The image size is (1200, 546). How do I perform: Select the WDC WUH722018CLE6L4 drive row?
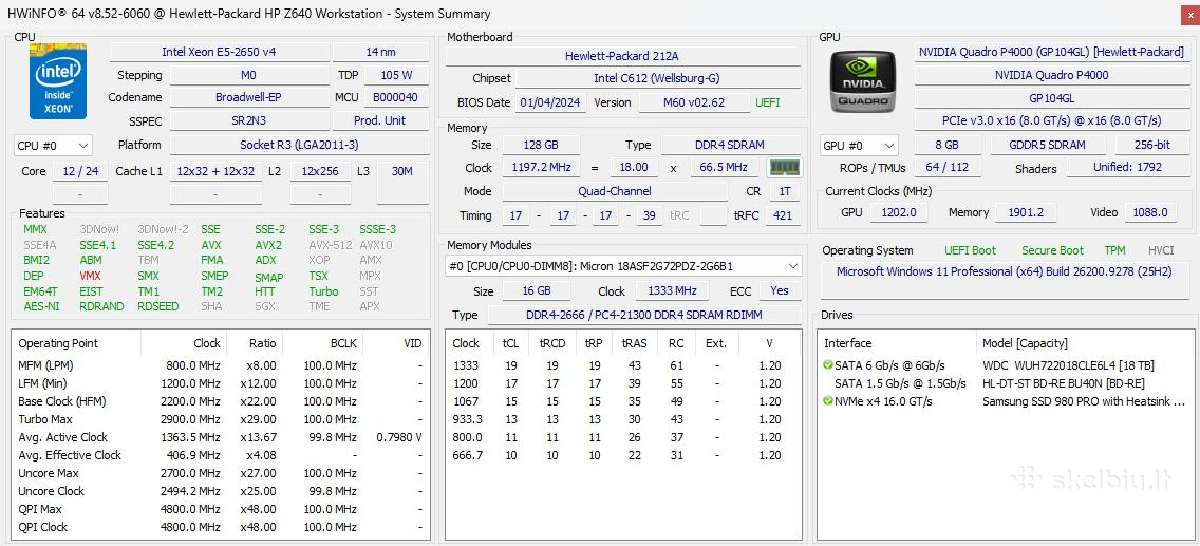1006,366
